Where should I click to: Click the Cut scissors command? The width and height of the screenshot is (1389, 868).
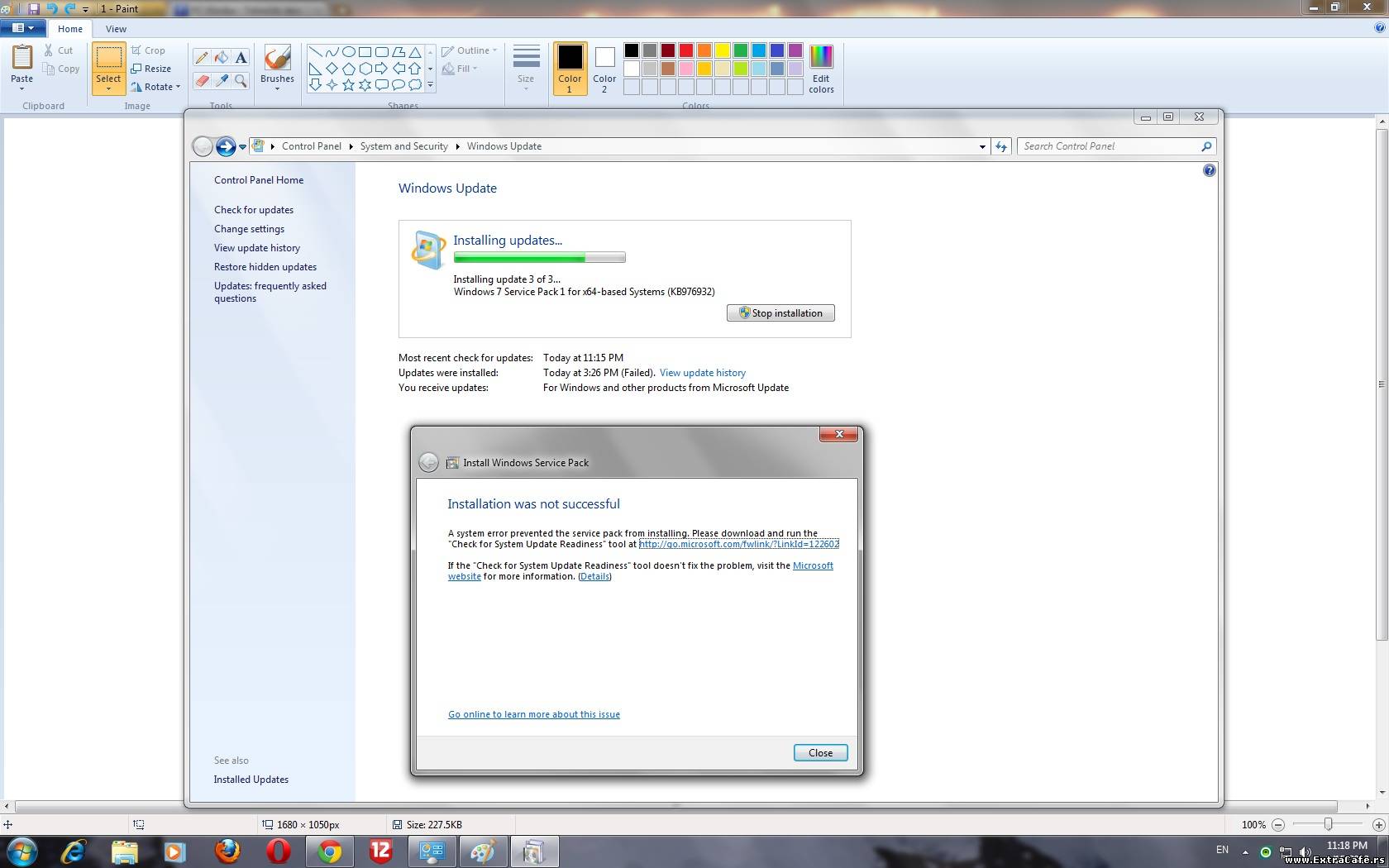(x=59, y=50)
